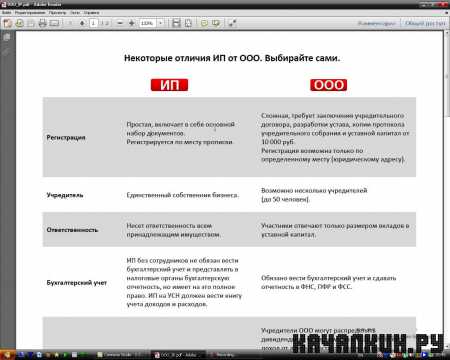
Task: Click the read mode expand icon
Action: [232, 23]
